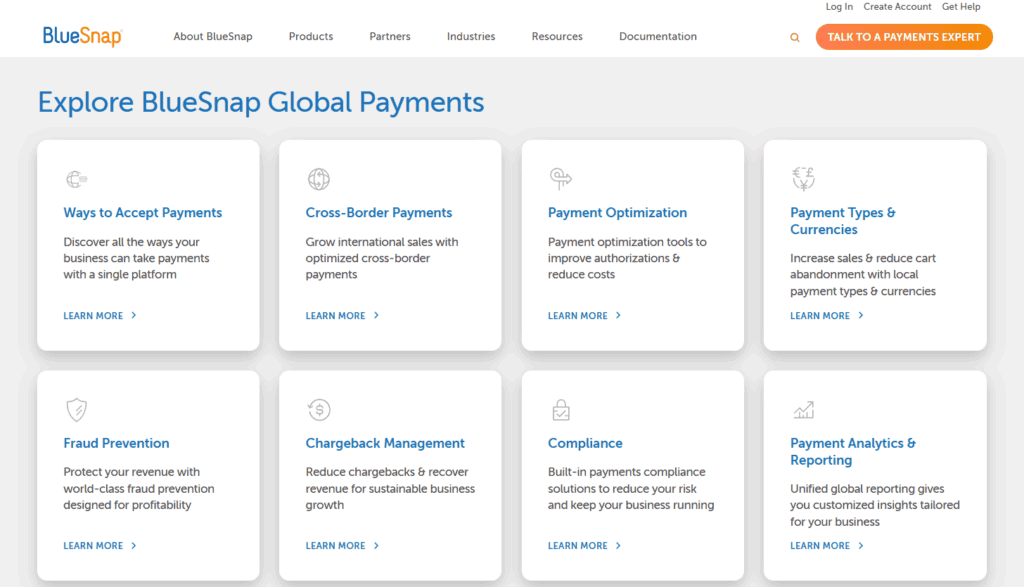Open the Partners menu

[x=390, y=37]
